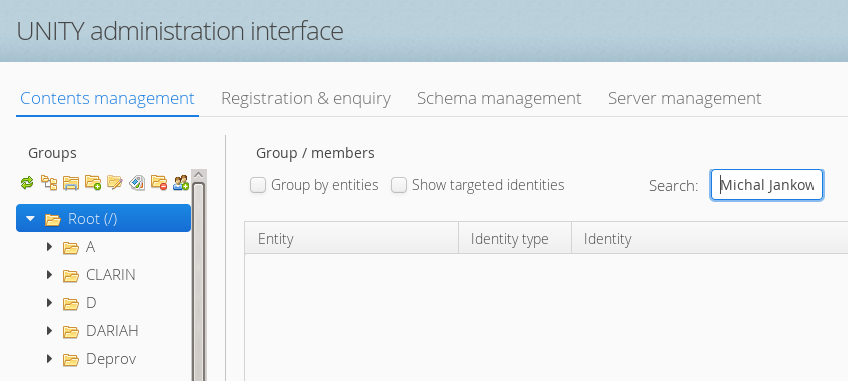
Task: Click the open folder collapse icon
Action: [x=71, y=183]
